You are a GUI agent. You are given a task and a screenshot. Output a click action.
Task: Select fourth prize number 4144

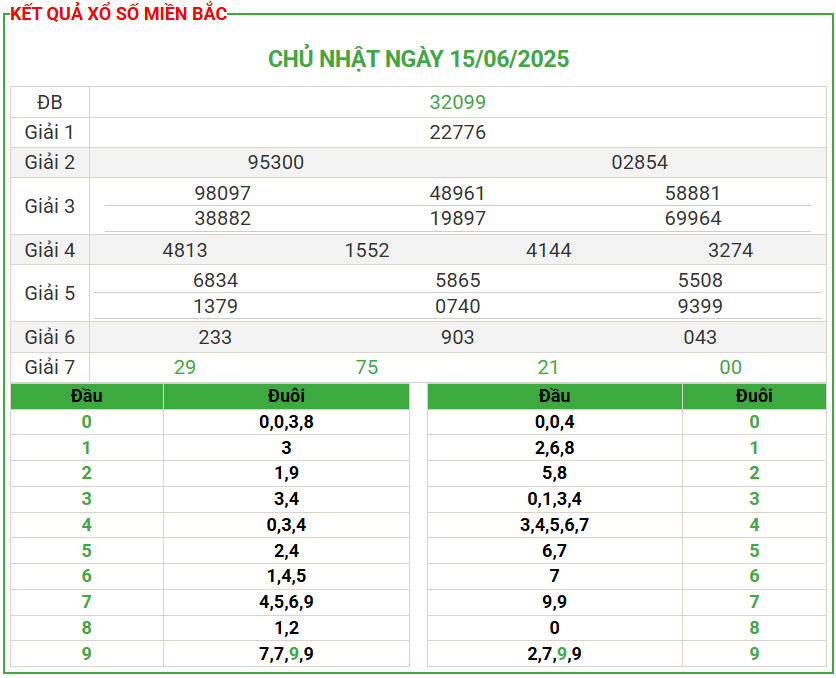(x=548, y=250)
